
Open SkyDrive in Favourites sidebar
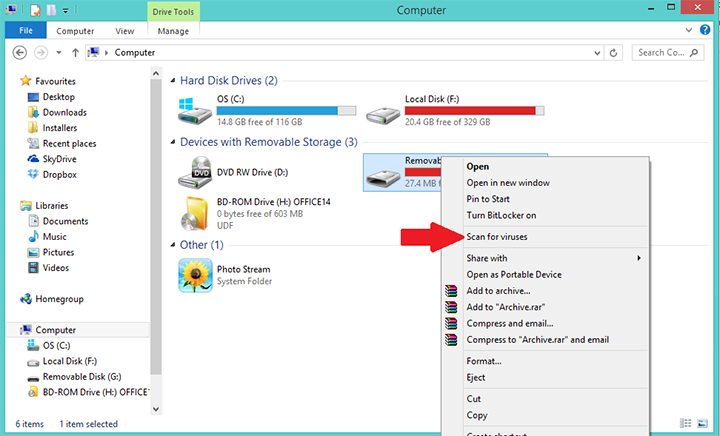[61, 159]
